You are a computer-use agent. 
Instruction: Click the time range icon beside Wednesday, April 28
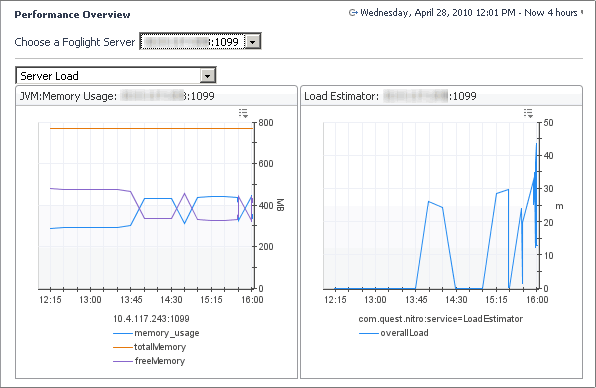(353, 13)
